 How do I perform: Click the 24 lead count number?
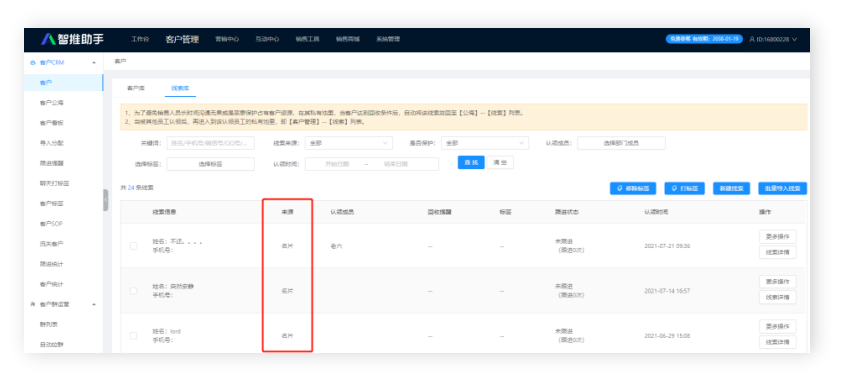point(131,188)
